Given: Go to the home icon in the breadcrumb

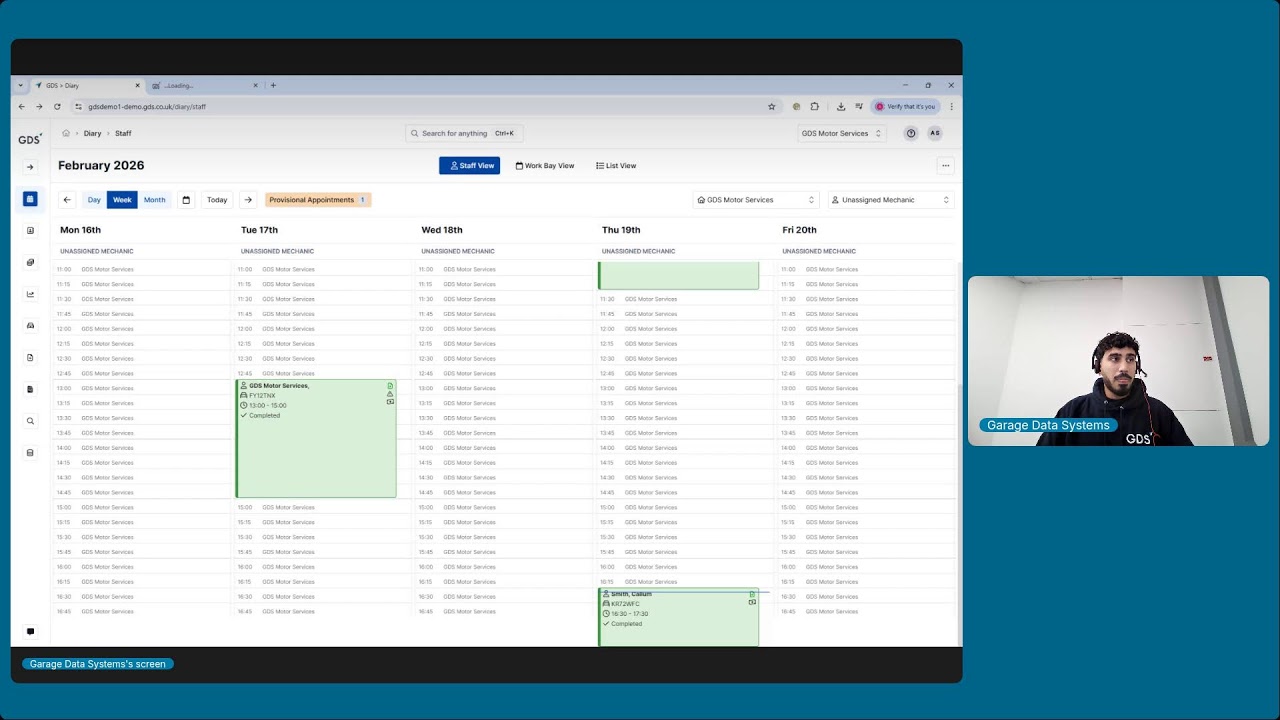Looking at the screenshot, I should (x=66, y=133).
